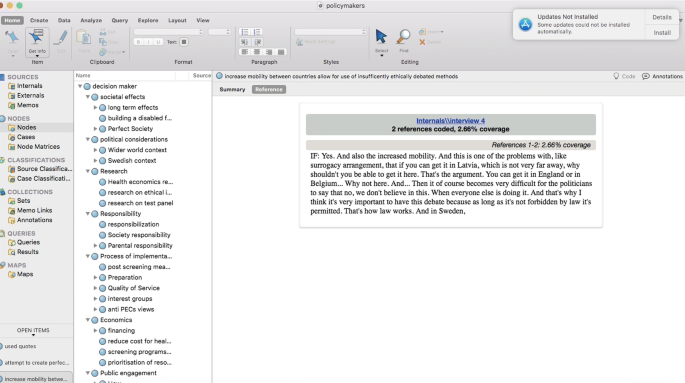Click the Delete red X icon
Screen dimensions: 685x383
pos(422,42)
